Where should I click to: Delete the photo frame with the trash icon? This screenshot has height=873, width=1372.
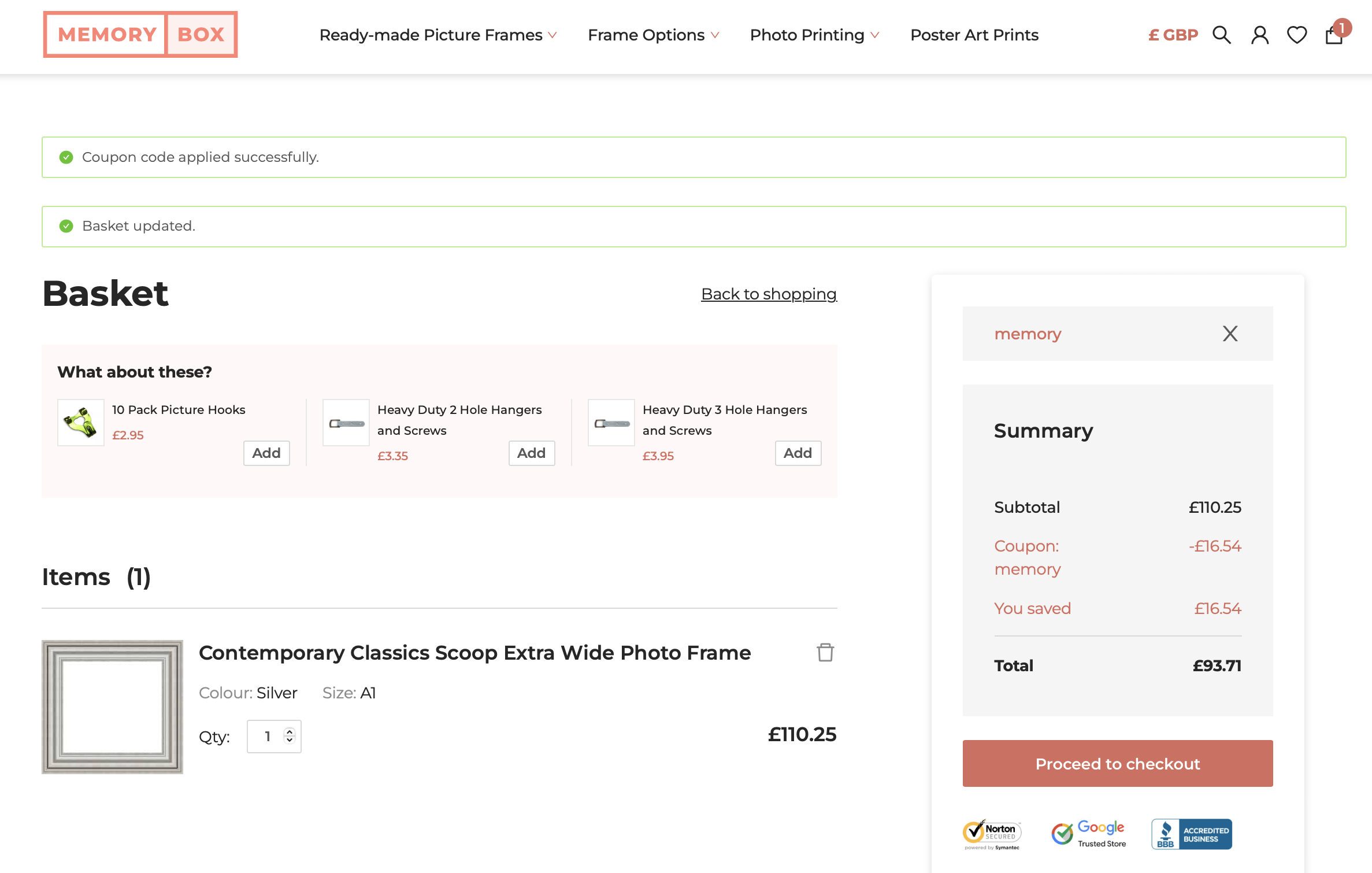point(825,652)
